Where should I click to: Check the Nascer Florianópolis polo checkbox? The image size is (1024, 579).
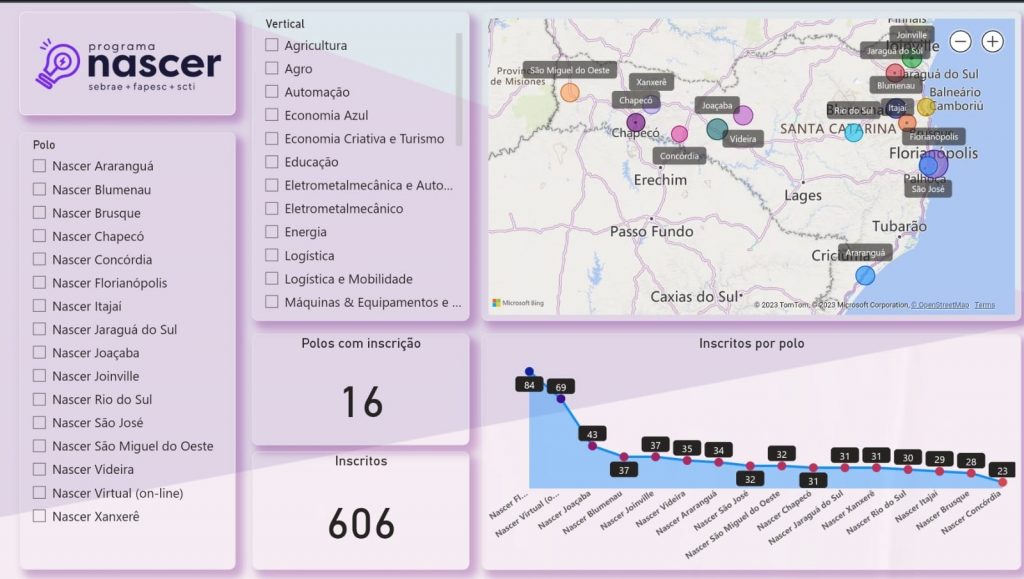point(40,283)
